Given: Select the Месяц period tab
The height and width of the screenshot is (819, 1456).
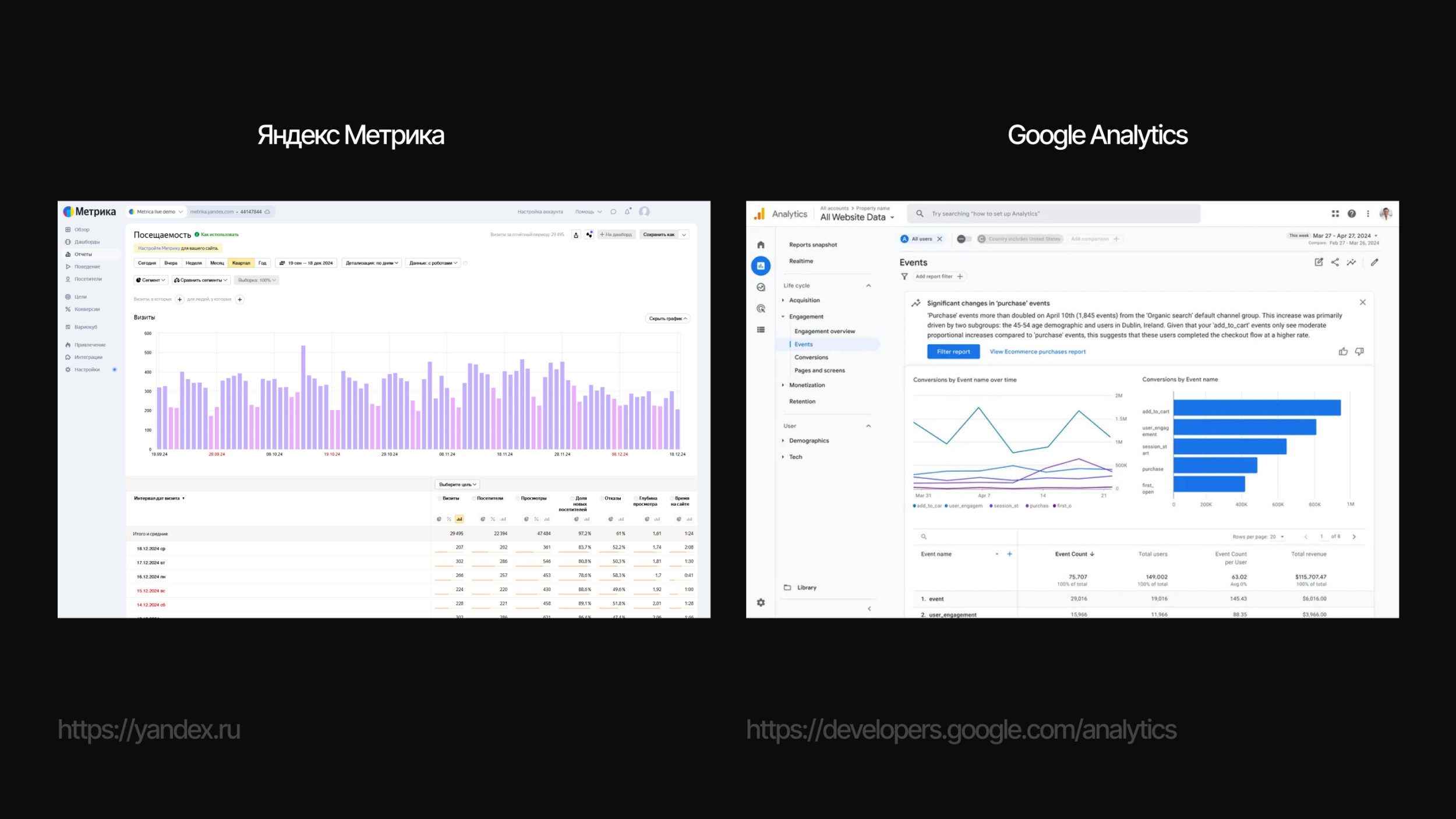Looking at the screenshot, I should click(217, 263).
